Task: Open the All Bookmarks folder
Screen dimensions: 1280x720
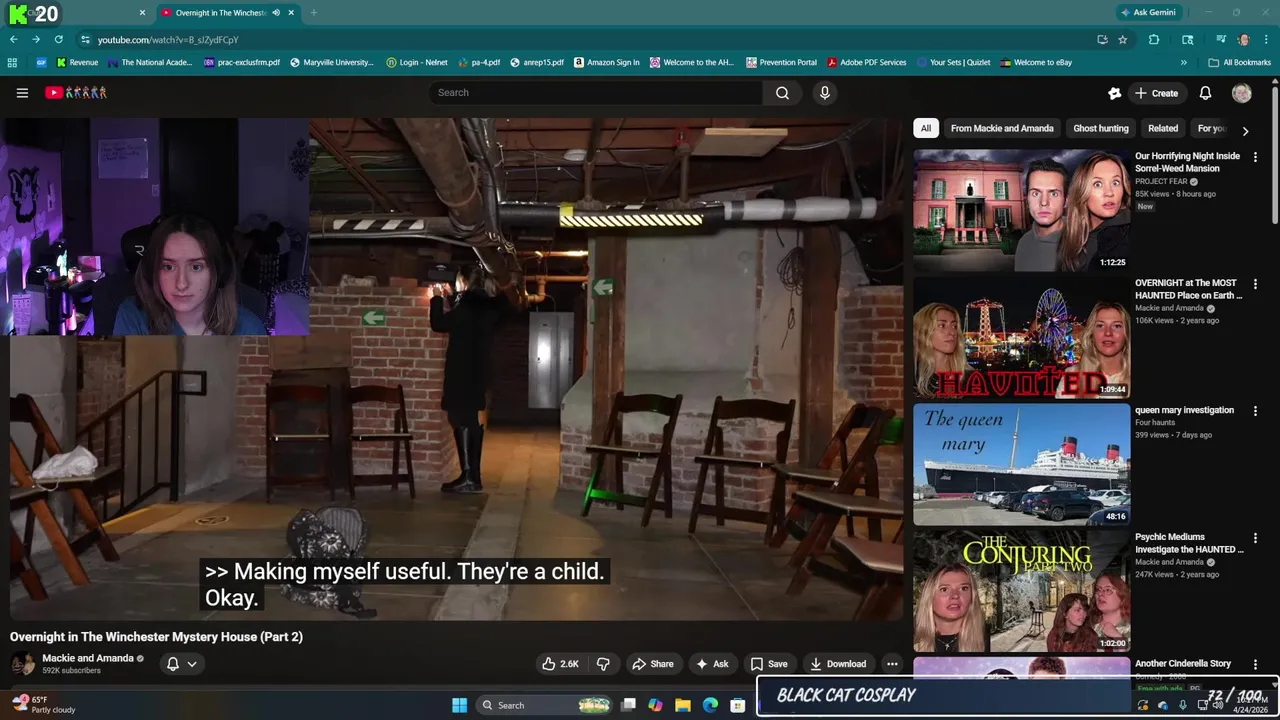Action: coord(1240,62)
